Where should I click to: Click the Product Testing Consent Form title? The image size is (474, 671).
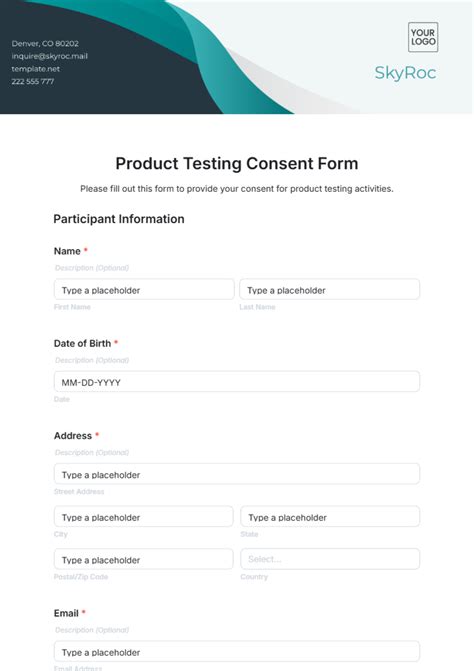tap(237, 163)
